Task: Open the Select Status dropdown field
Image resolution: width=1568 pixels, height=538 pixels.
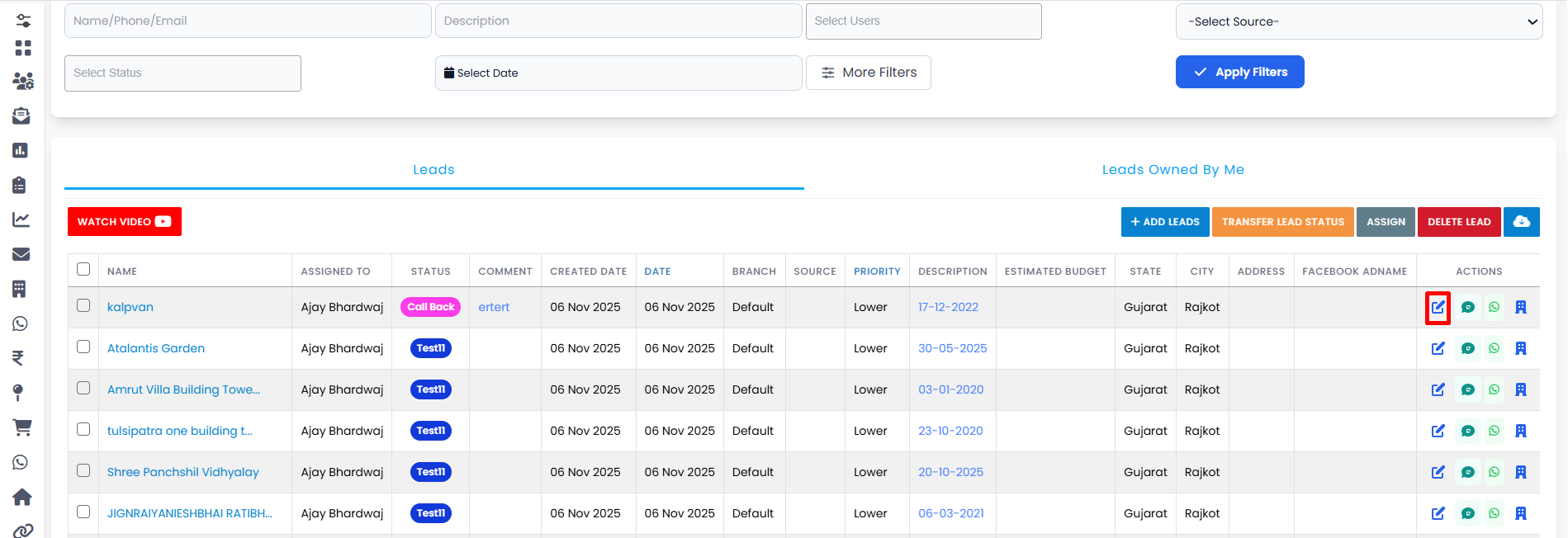Action: (182, 73)
